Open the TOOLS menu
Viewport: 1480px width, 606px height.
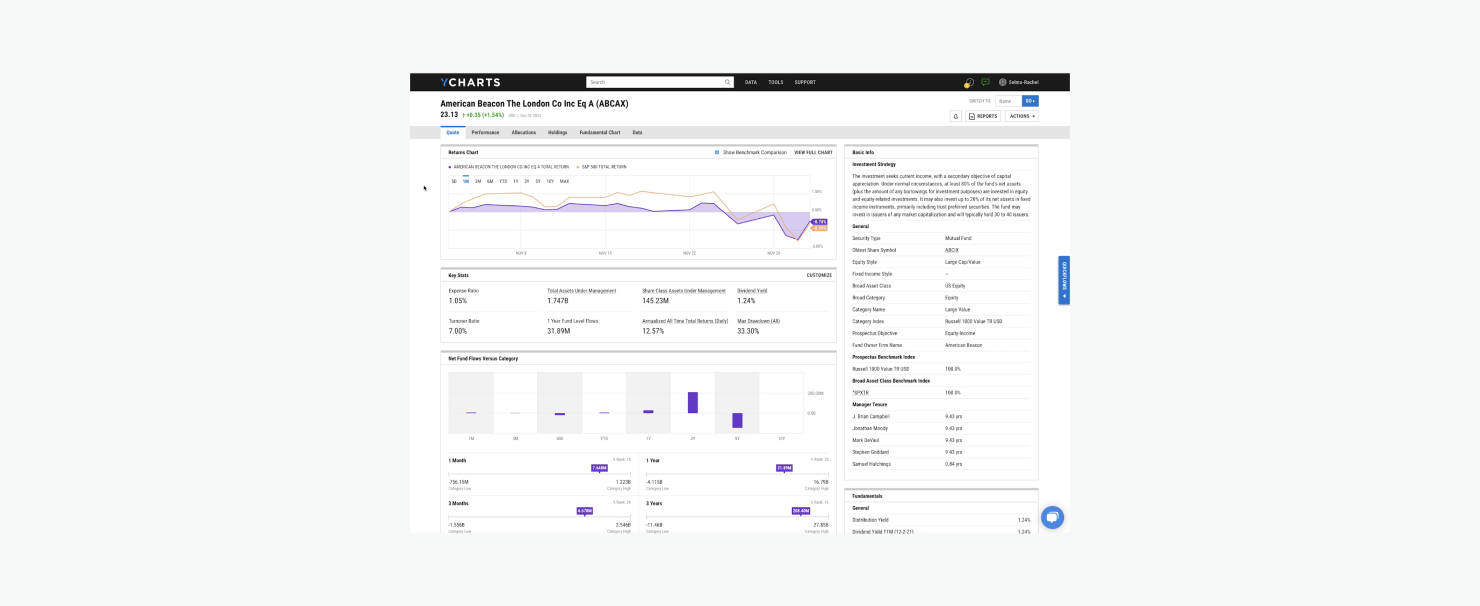pyautogui.click(x=775, y=82)
